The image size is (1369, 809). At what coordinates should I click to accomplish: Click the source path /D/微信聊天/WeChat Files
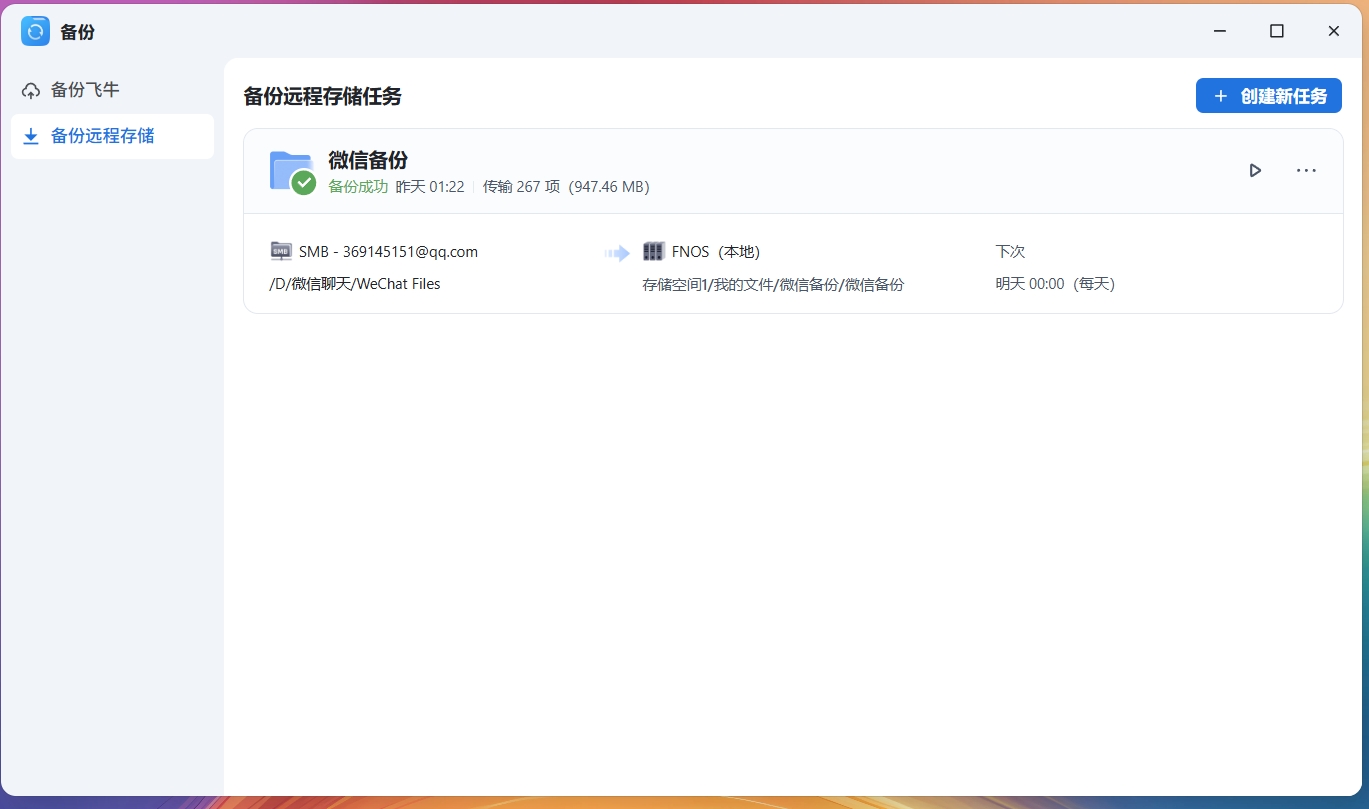pos(355,284)
